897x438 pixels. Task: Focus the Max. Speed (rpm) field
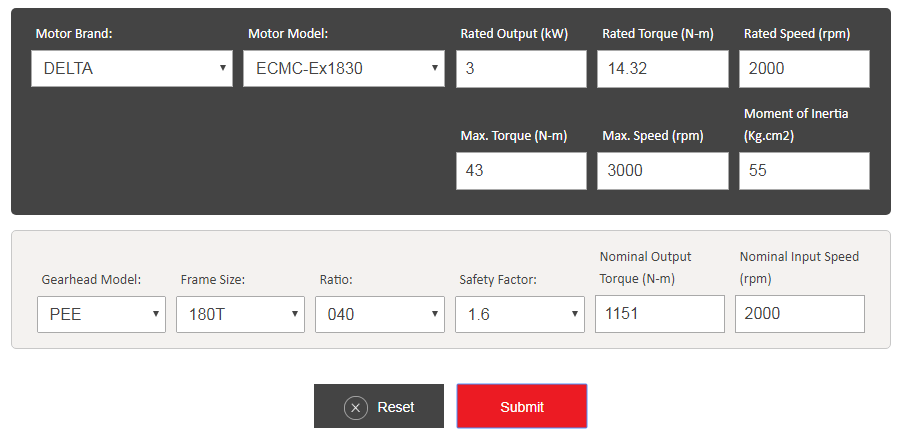tap(663, 171)
